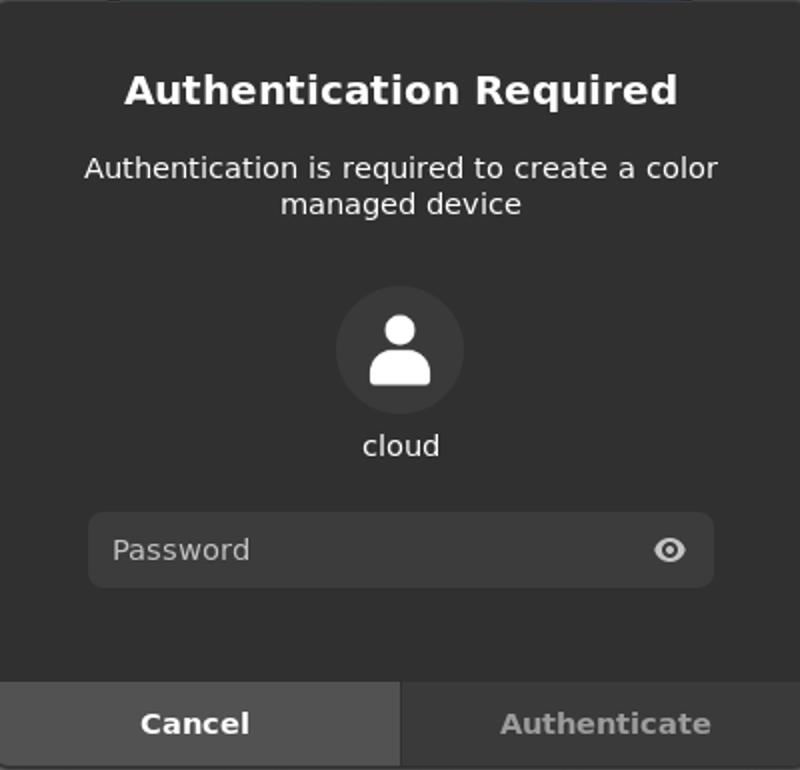This screenshot has width=800, height=770.
Task: Click the color managed device description text
Action: 400,186
